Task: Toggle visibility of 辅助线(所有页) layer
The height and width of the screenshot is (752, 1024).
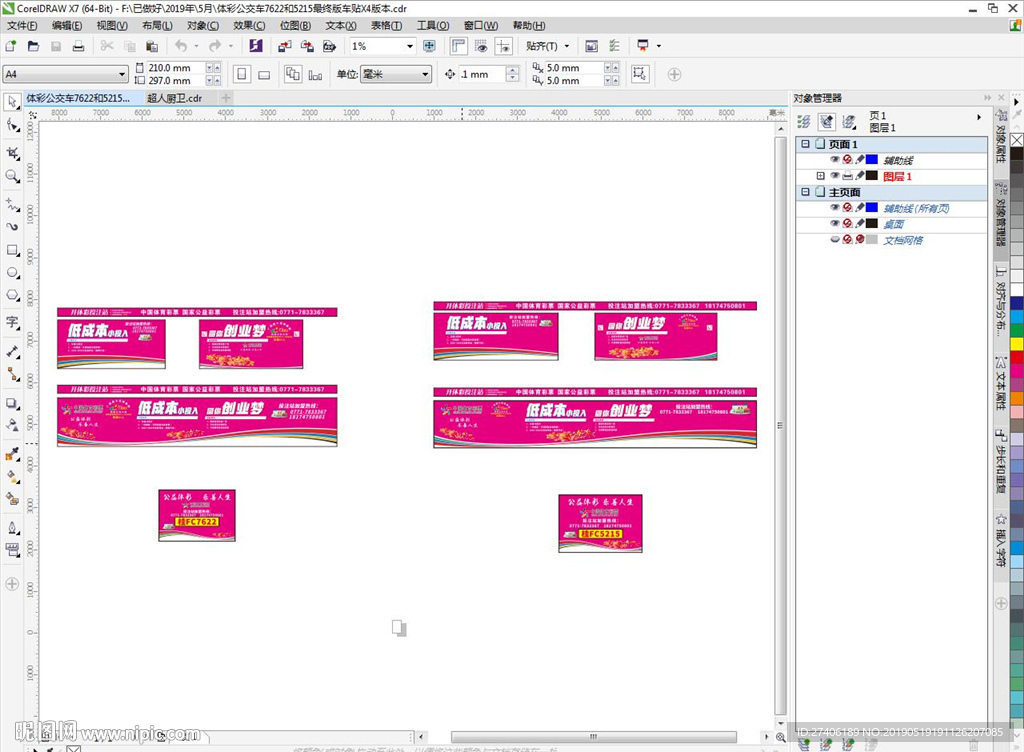Action: [x=835, y=208]
